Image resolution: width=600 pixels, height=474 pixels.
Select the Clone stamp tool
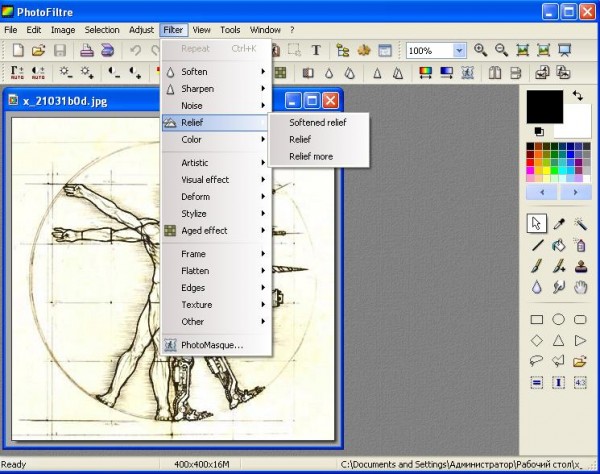[580, 266]
